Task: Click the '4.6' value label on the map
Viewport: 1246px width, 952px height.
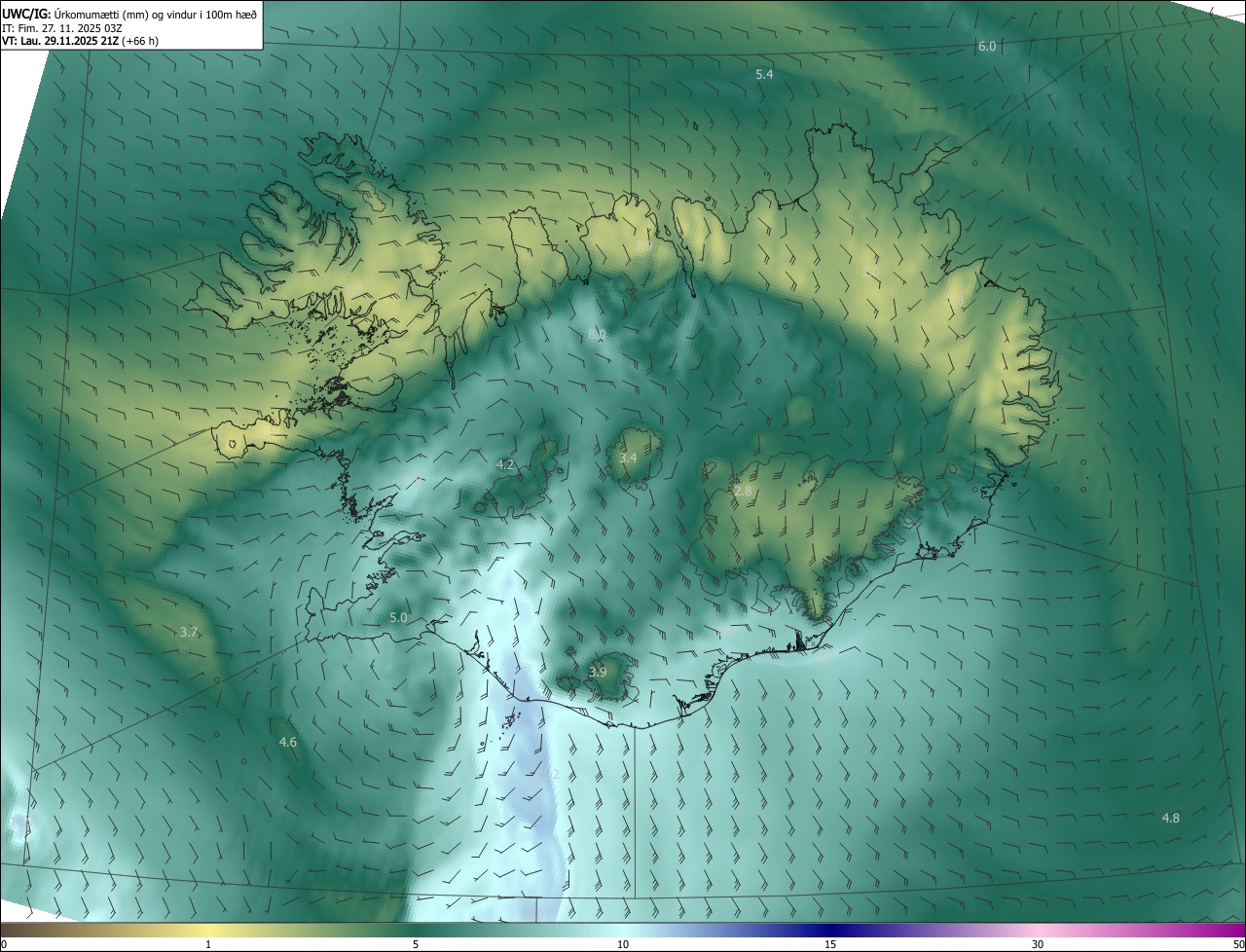Action: tap(287, 742)
